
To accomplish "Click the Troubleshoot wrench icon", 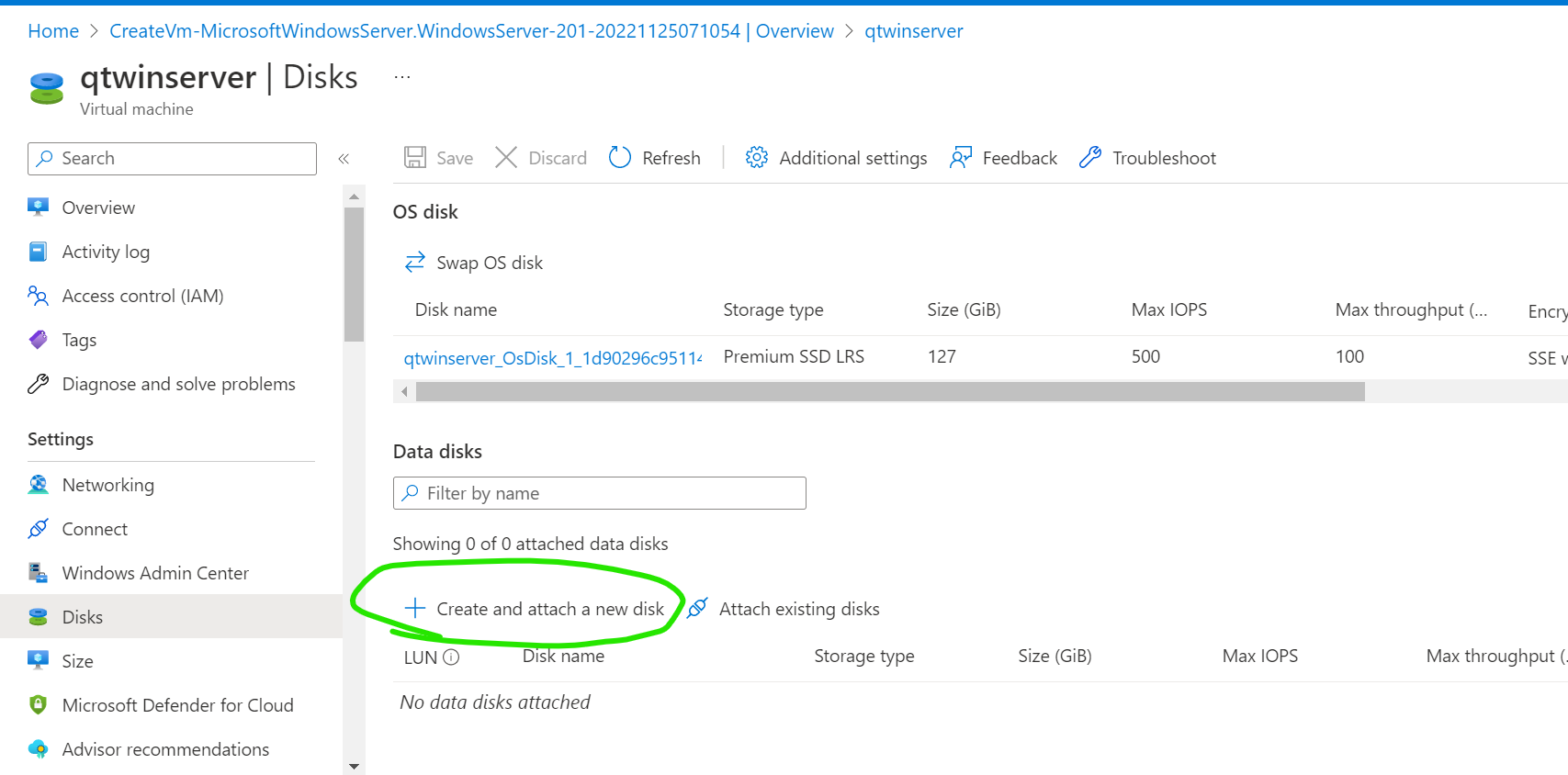I will (x=1090, y=158).
